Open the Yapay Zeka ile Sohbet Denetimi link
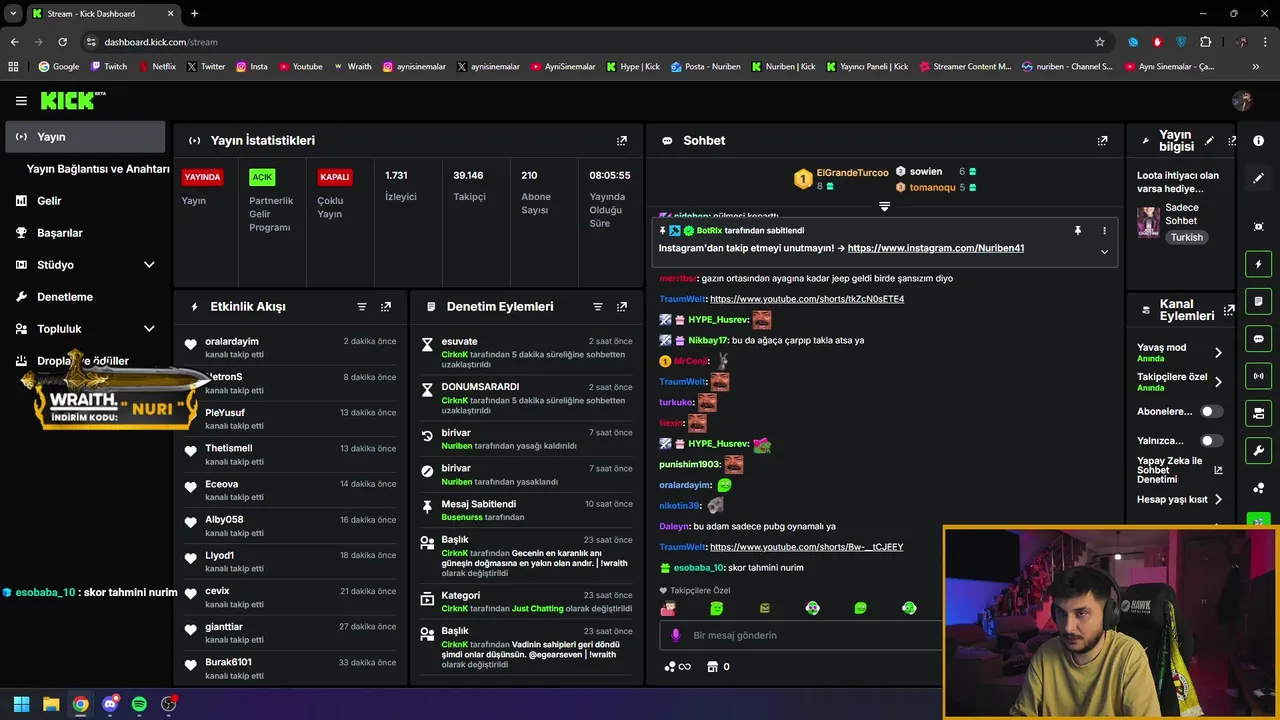This screenshot has height=720, width=1280. pos(1179,470)
